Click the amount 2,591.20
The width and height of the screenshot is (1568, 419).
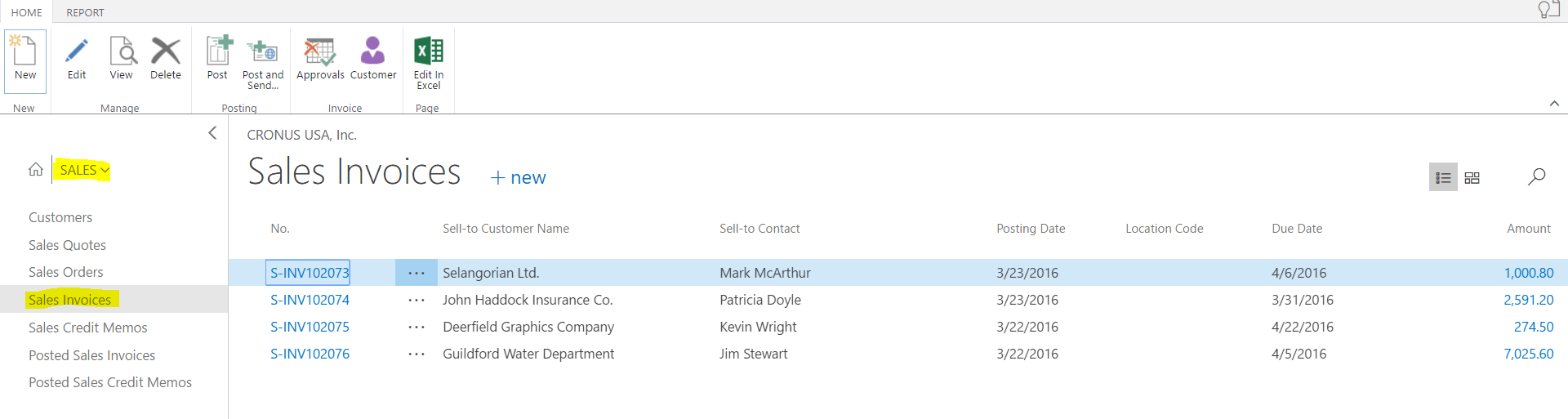click(x=1529, y=300)
